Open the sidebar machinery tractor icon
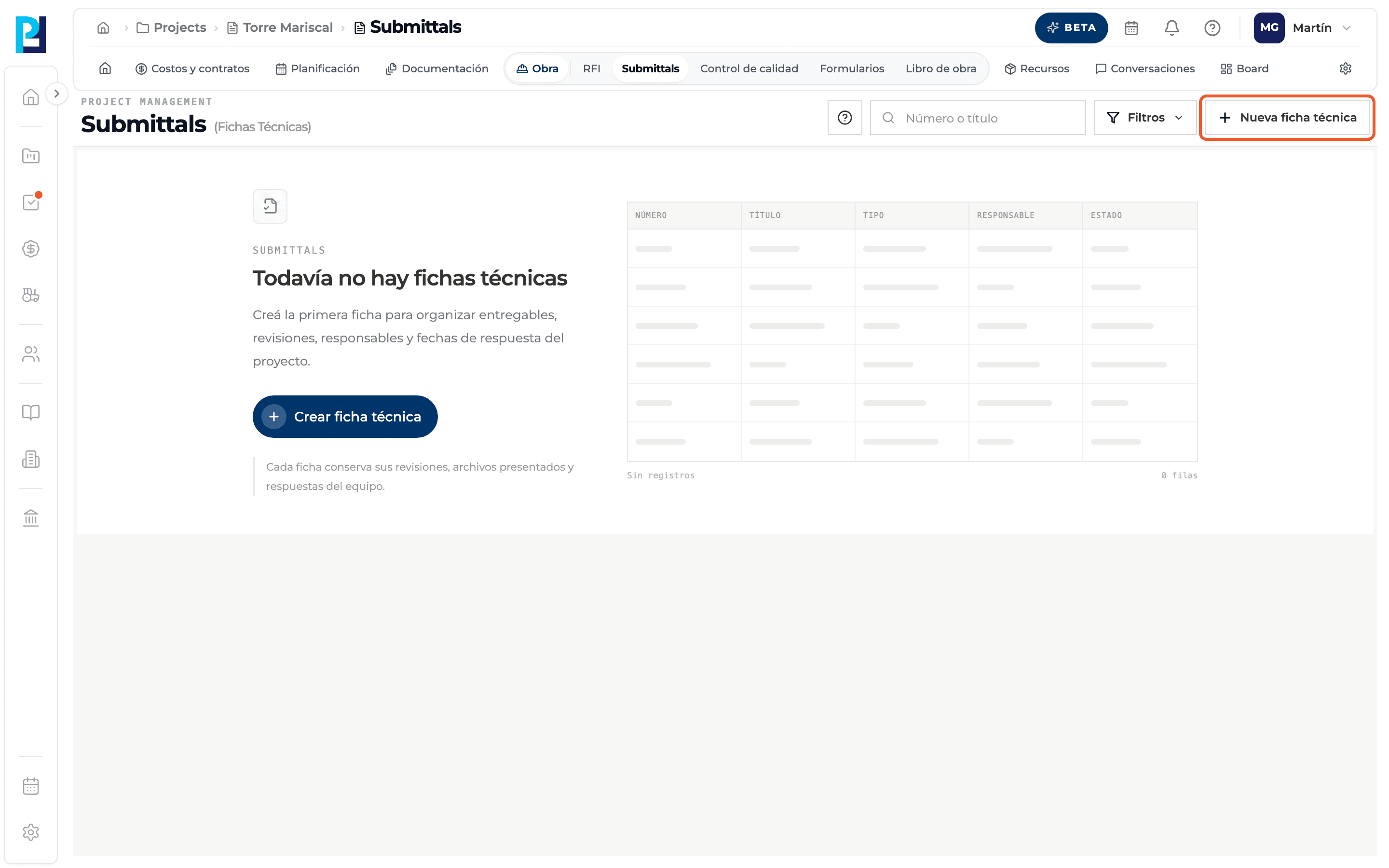Image resolution: width=1389 pixels, height=868 pixels. coord(31,295)
